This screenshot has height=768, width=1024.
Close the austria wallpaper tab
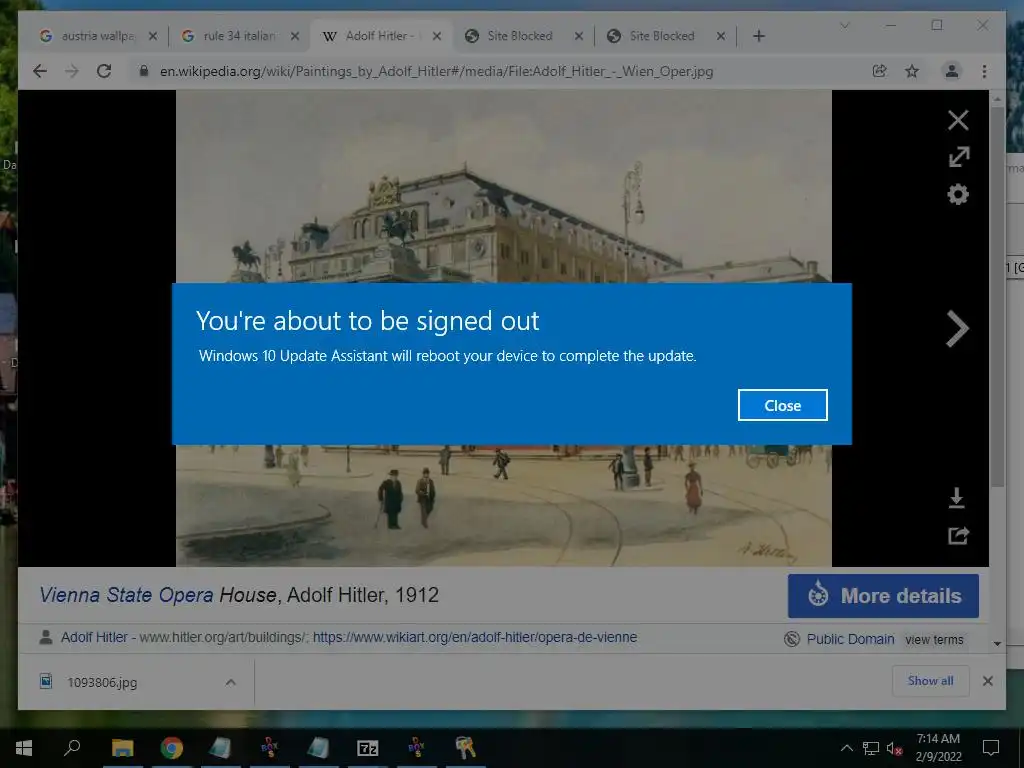[x=153, y=36]
